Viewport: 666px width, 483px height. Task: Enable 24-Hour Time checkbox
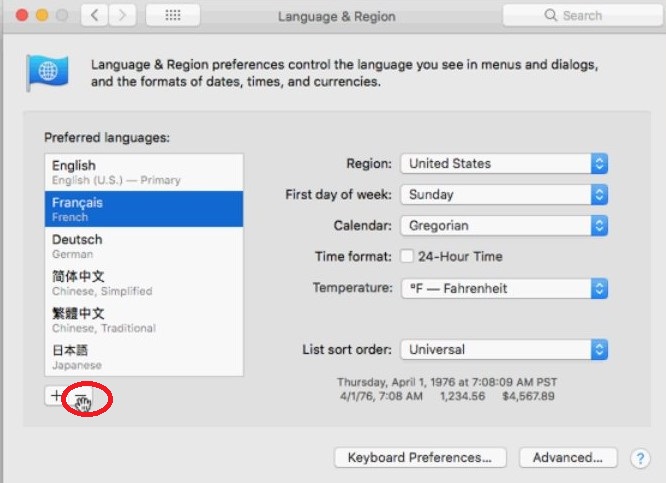tap(407, 256)
